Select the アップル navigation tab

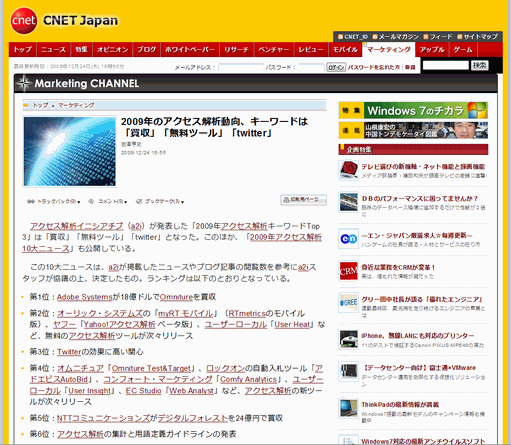[432, 50]
